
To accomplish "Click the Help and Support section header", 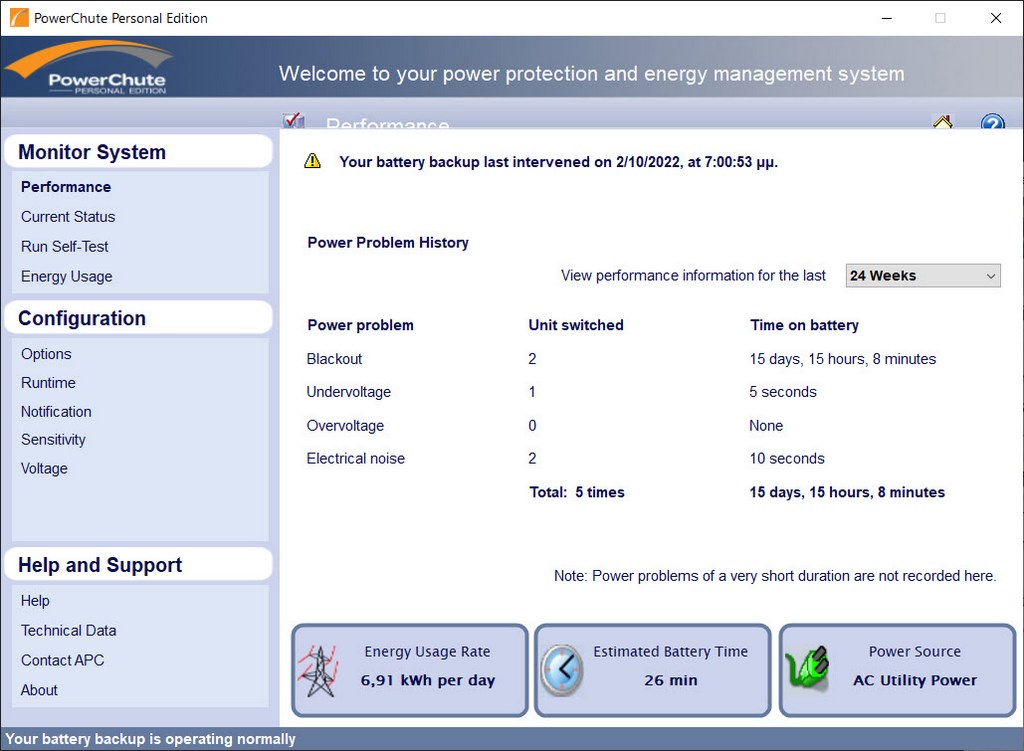I will click(138, 565).
